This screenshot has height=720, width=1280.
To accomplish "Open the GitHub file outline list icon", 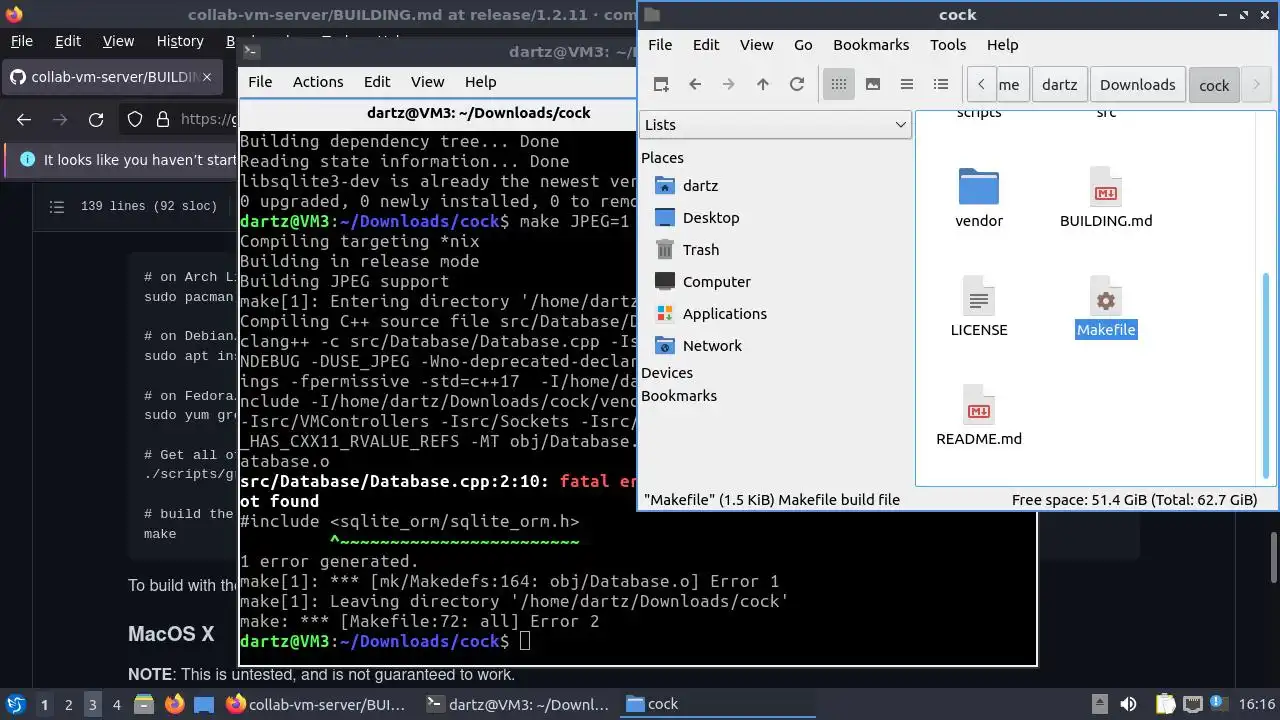I will [57, 206].
